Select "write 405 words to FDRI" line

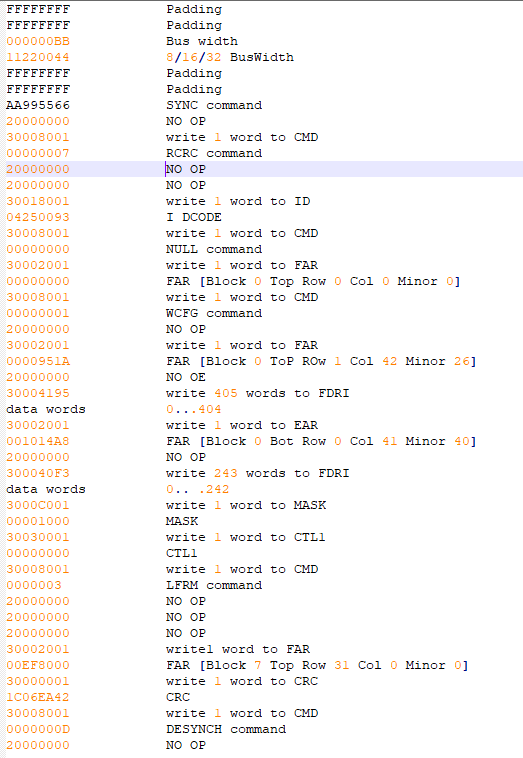pos(258,393)
